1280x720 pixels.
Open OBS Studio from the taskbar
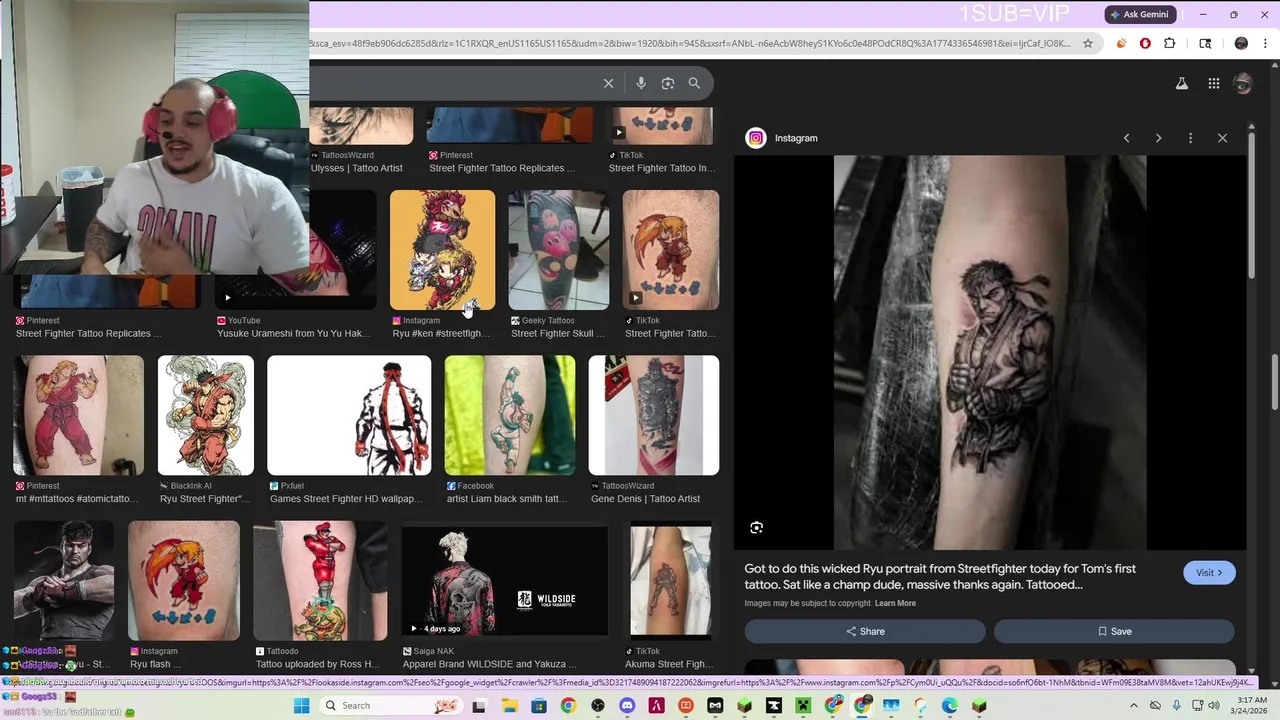tap(598, 706)
